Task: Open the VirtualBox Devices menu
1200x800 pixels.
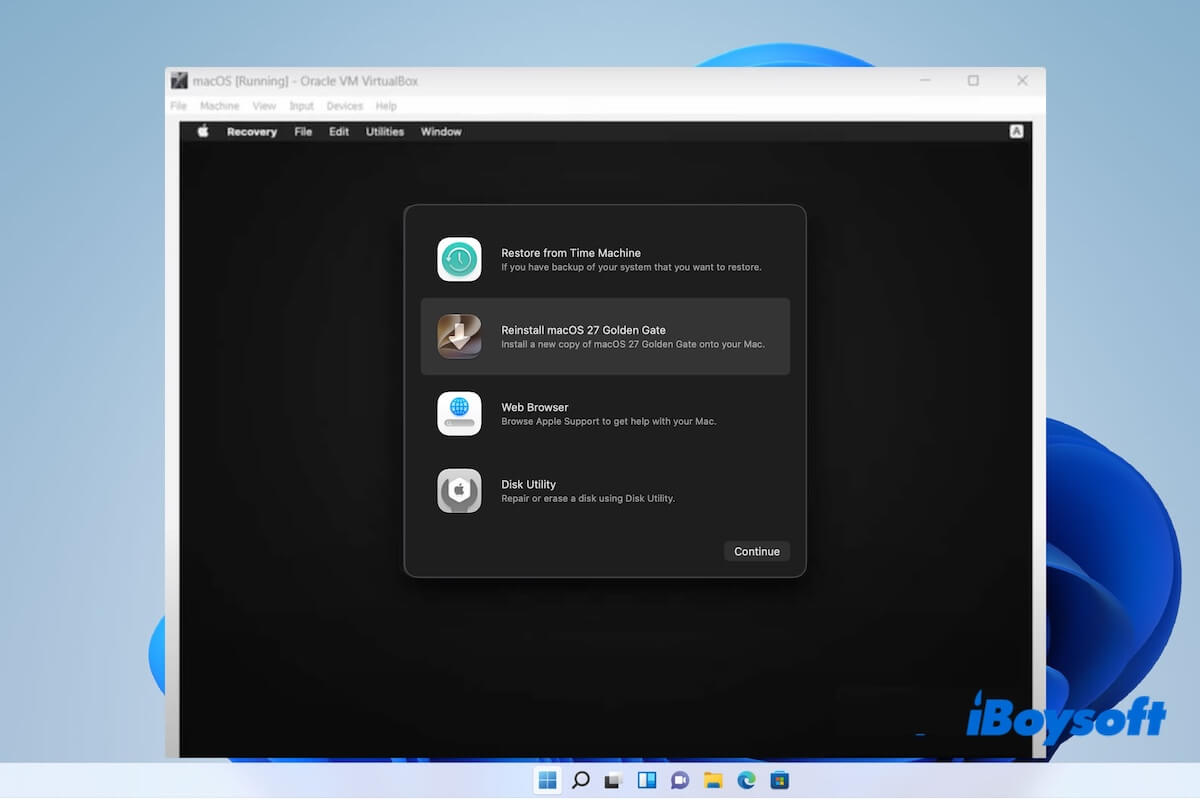Action: pyautogui.click(x=345, y=106)
